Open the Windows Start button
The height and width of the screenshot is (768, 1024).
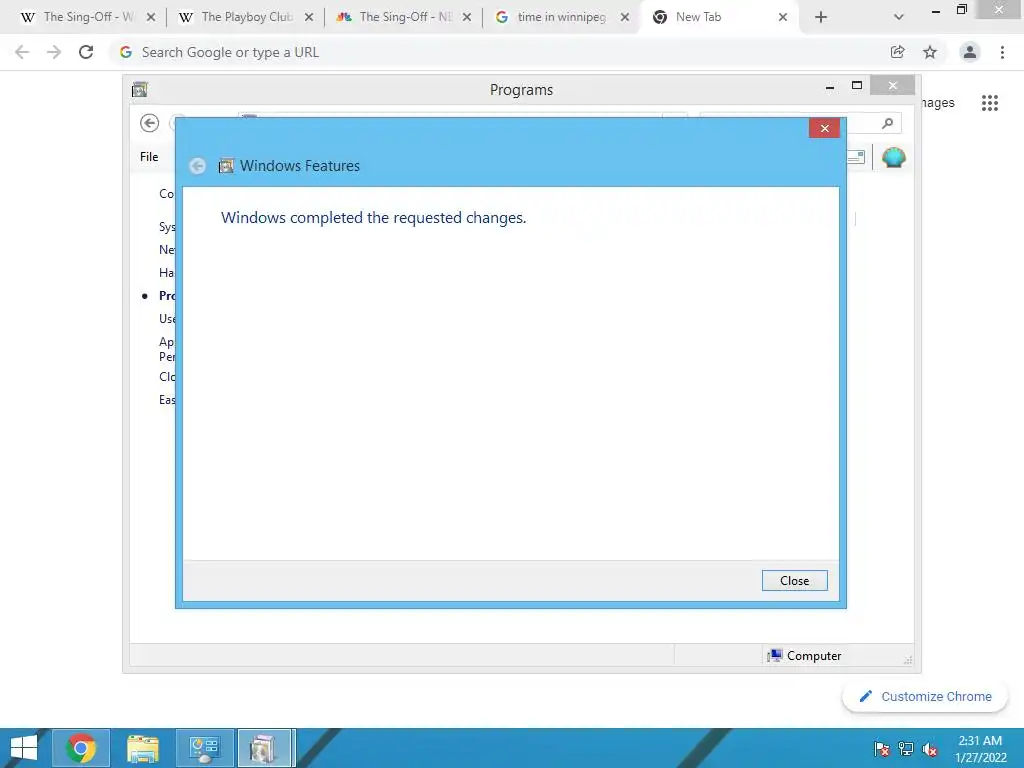[x=24, y=748]
